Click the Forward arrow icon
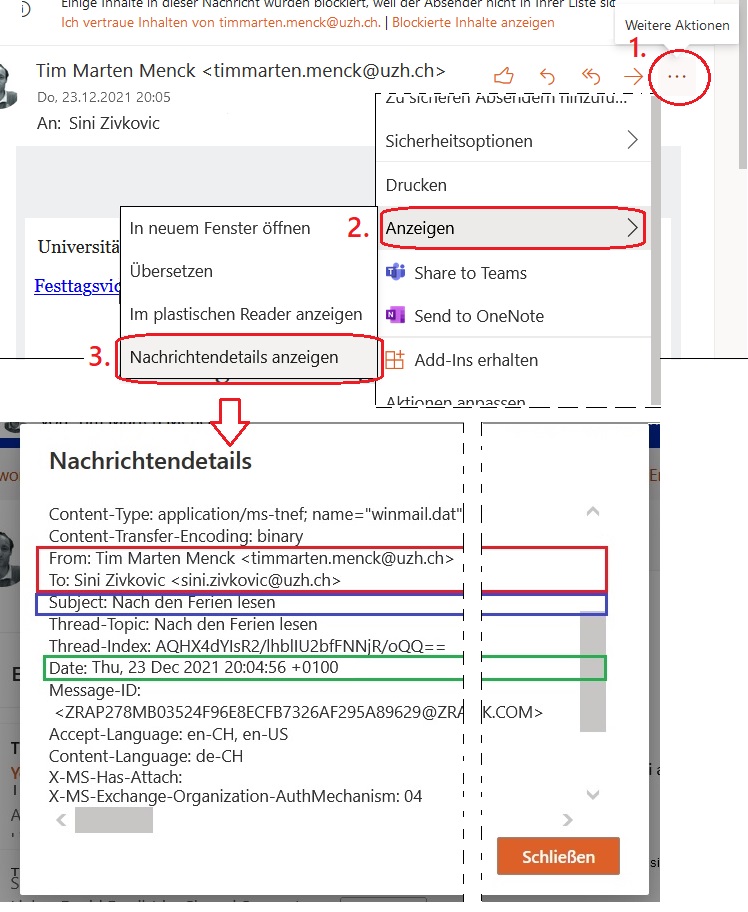 tap(632, 76)
